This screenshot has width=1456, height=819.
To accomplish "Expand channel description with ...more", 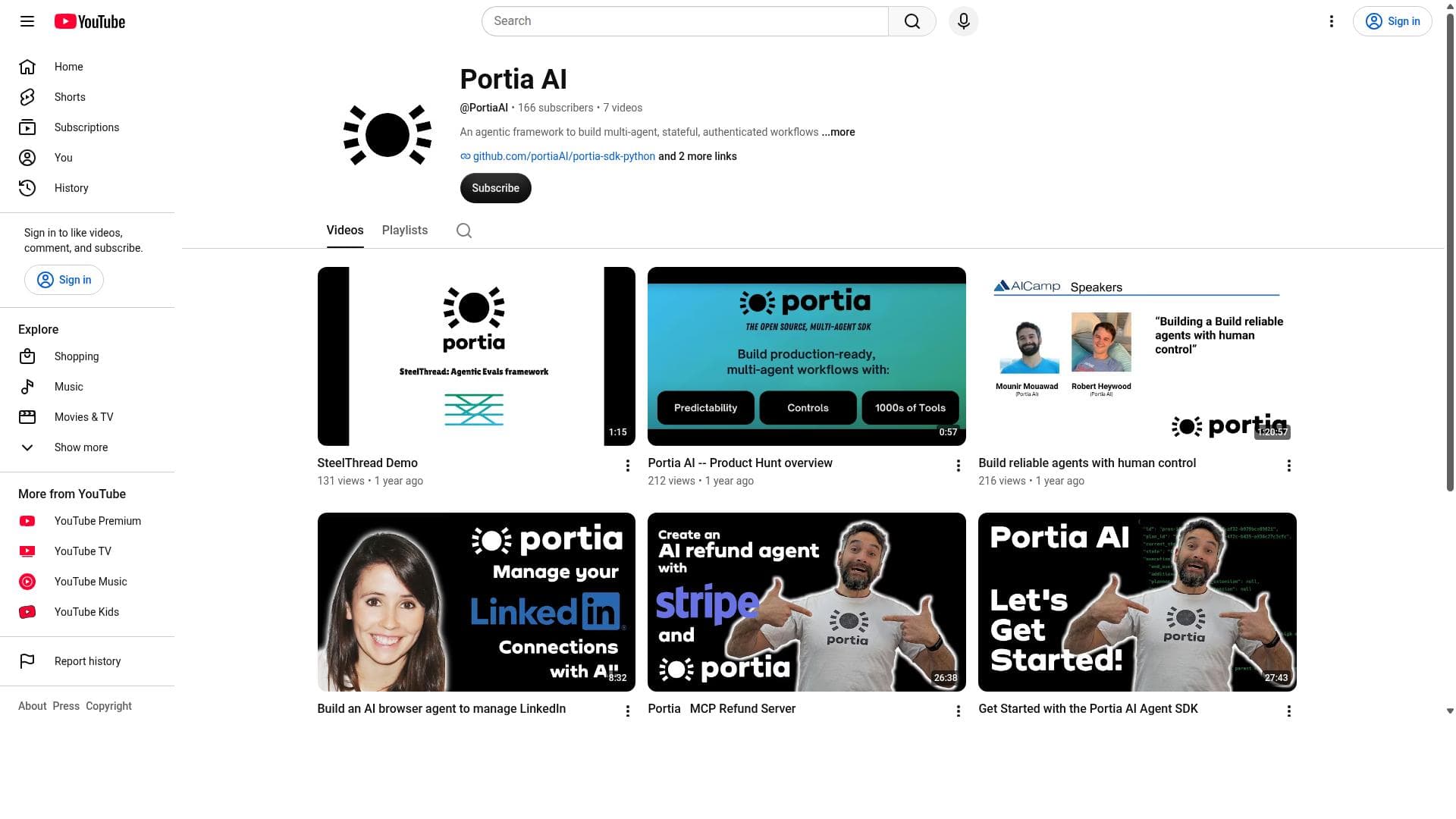I will pyautogui.click(x=838, y=132).
